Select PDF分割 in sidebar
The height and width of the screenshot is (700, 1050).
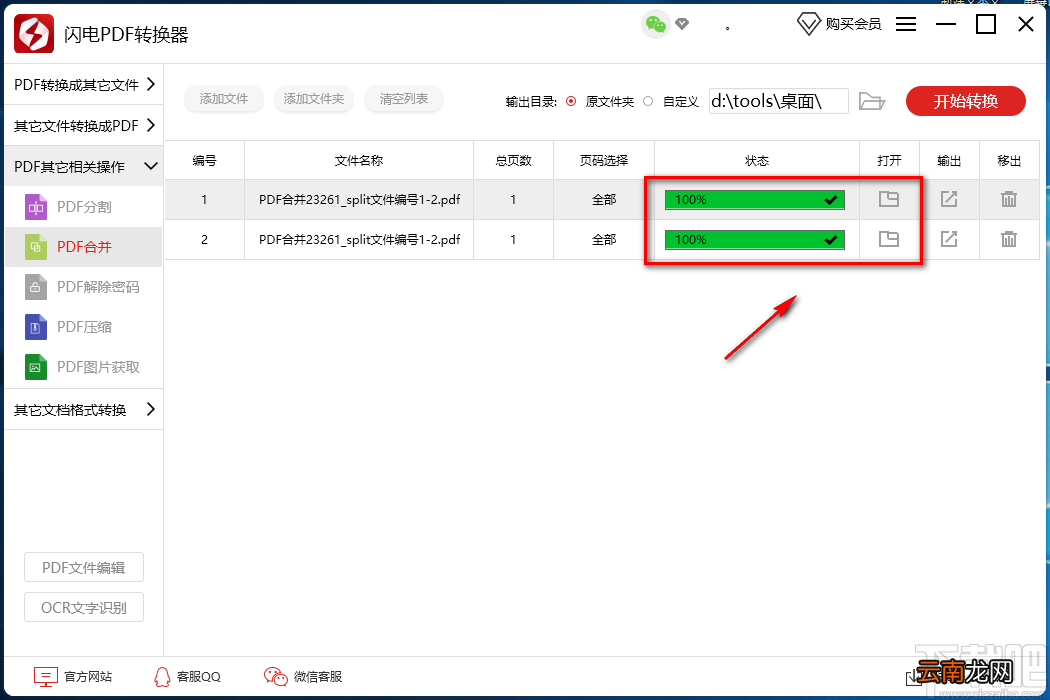84,207
